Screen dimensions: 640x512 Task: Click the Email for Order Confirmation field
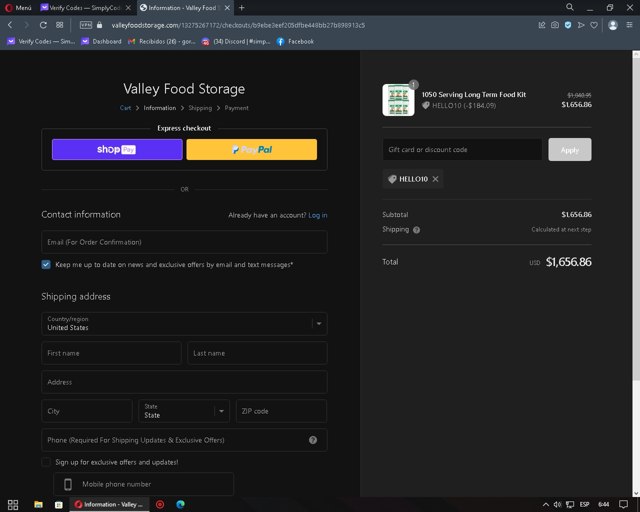[184, 242]
